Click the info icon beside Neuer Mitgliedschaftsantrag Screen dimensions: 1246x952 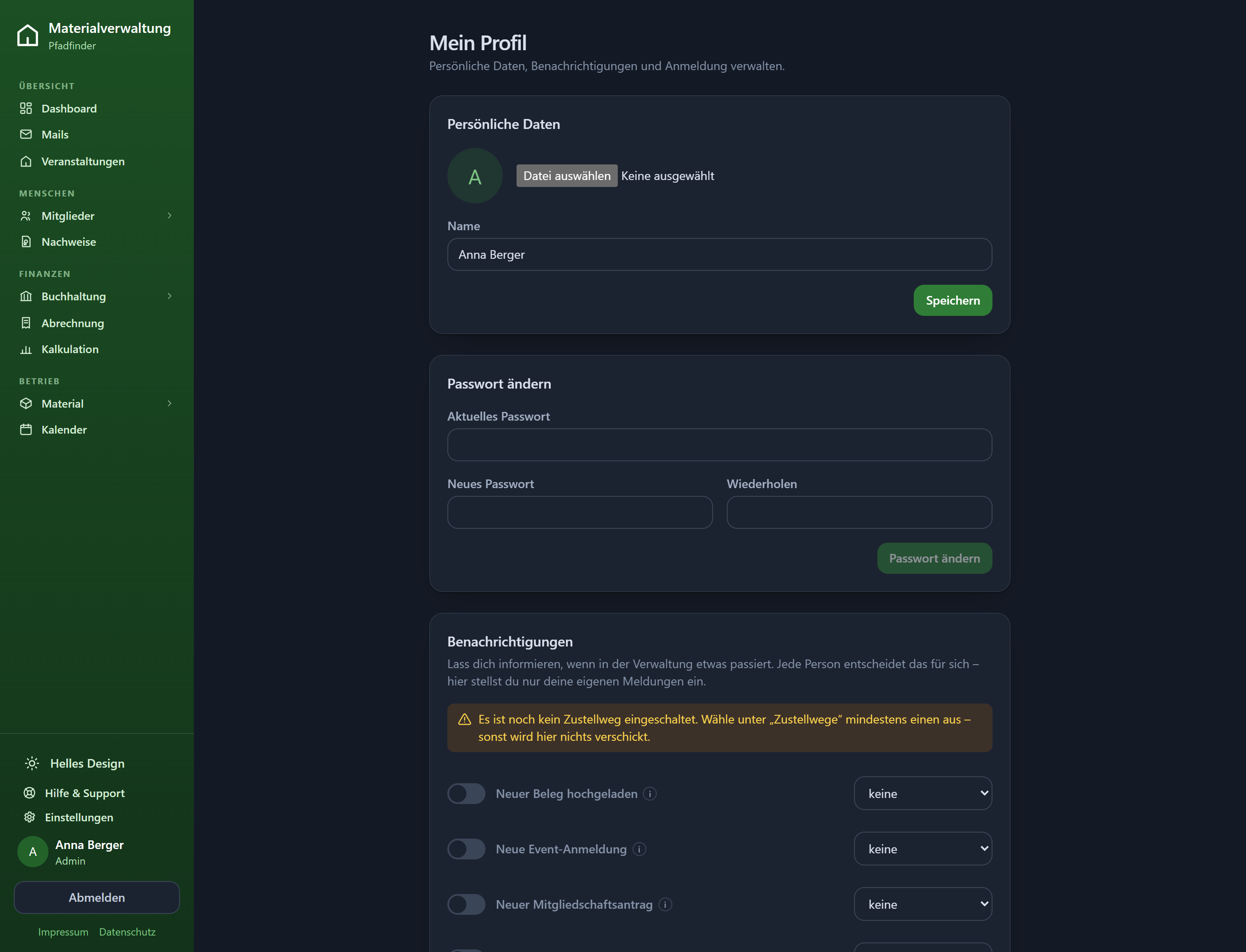click(665, 904)
